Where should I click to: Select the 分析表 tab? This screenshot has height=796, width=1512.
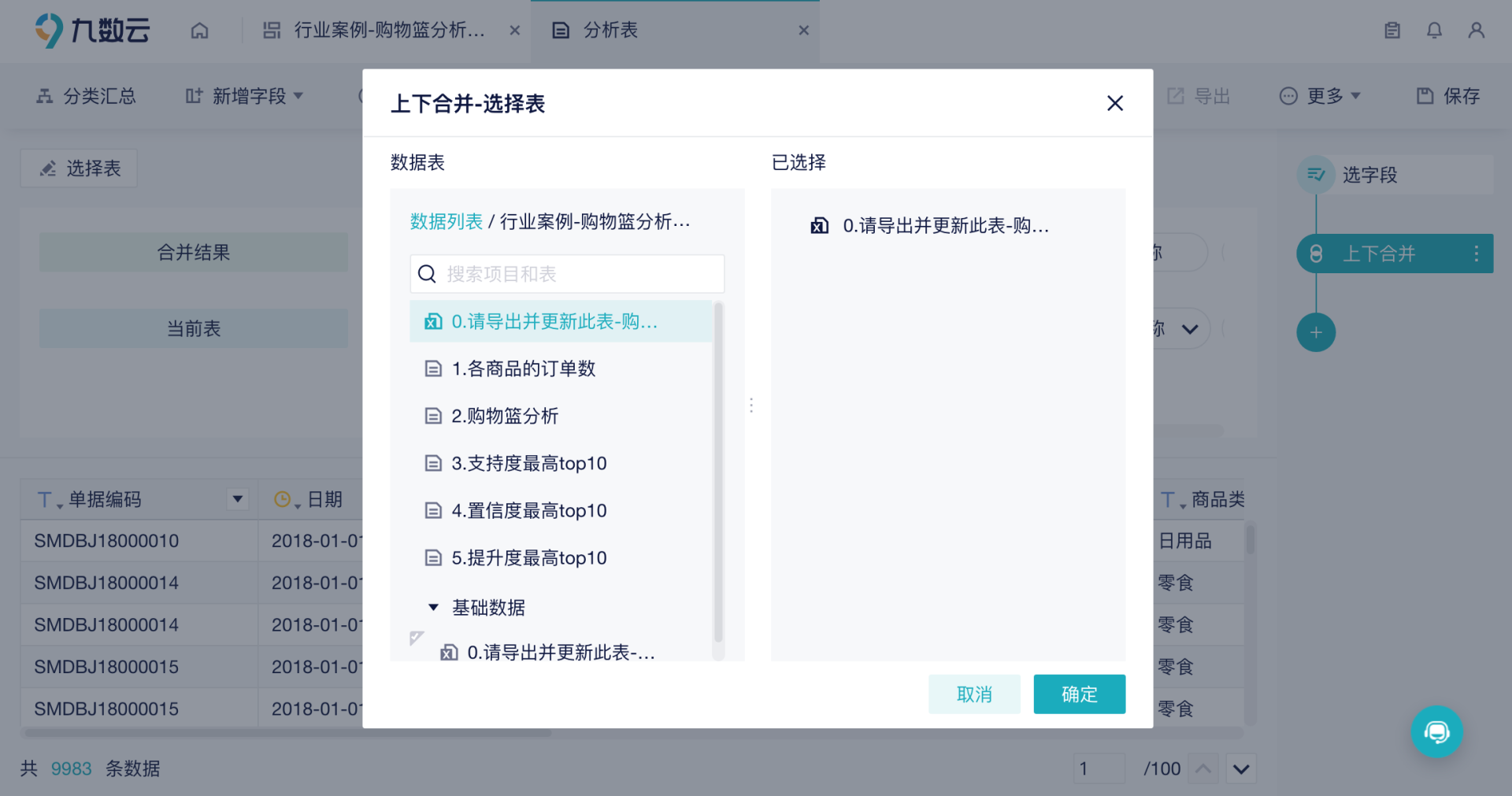610,31
